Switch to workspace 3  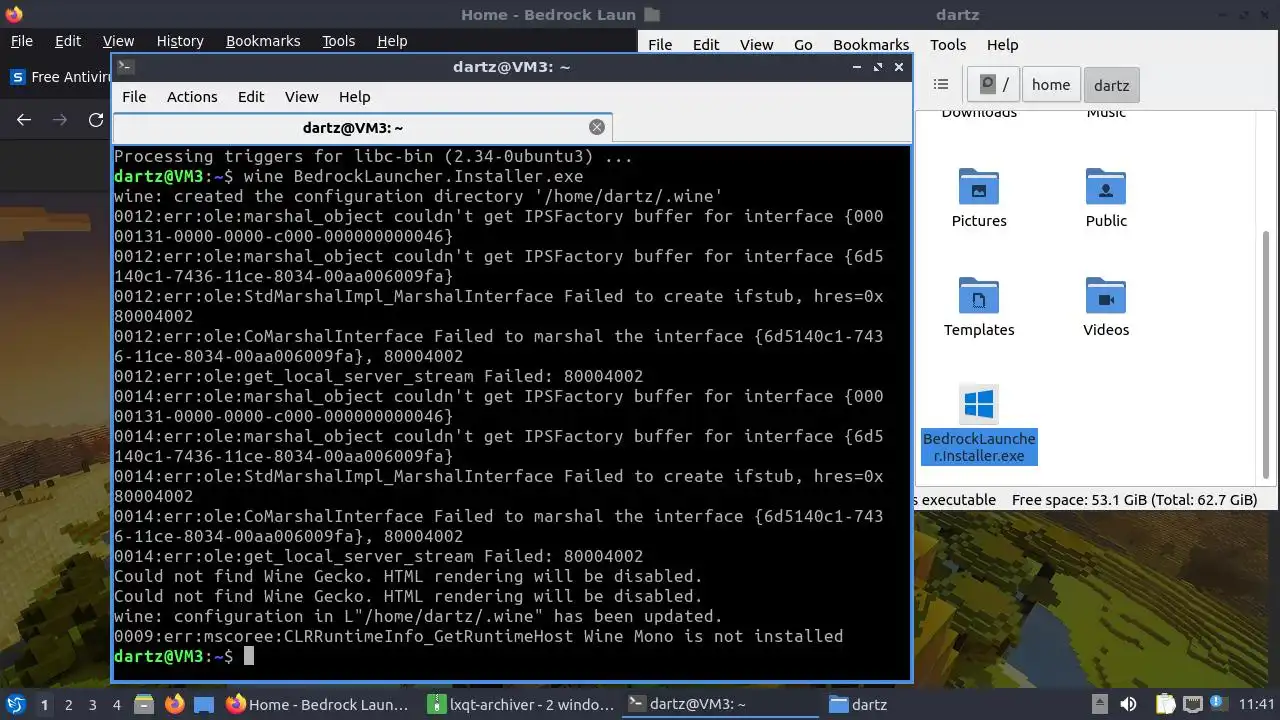(92, 704)
